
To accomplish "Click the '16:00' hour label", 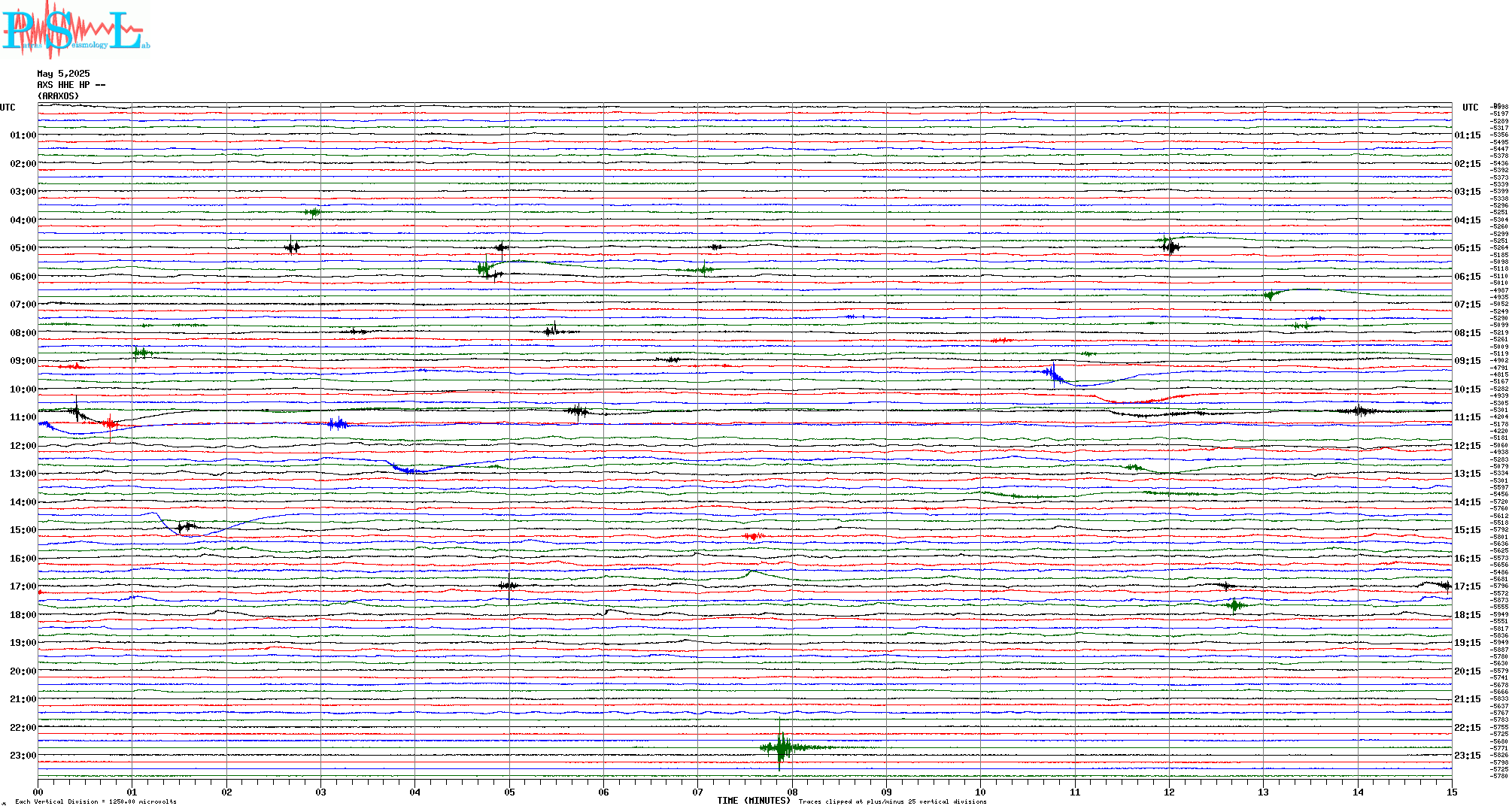I will pos(23,559).
